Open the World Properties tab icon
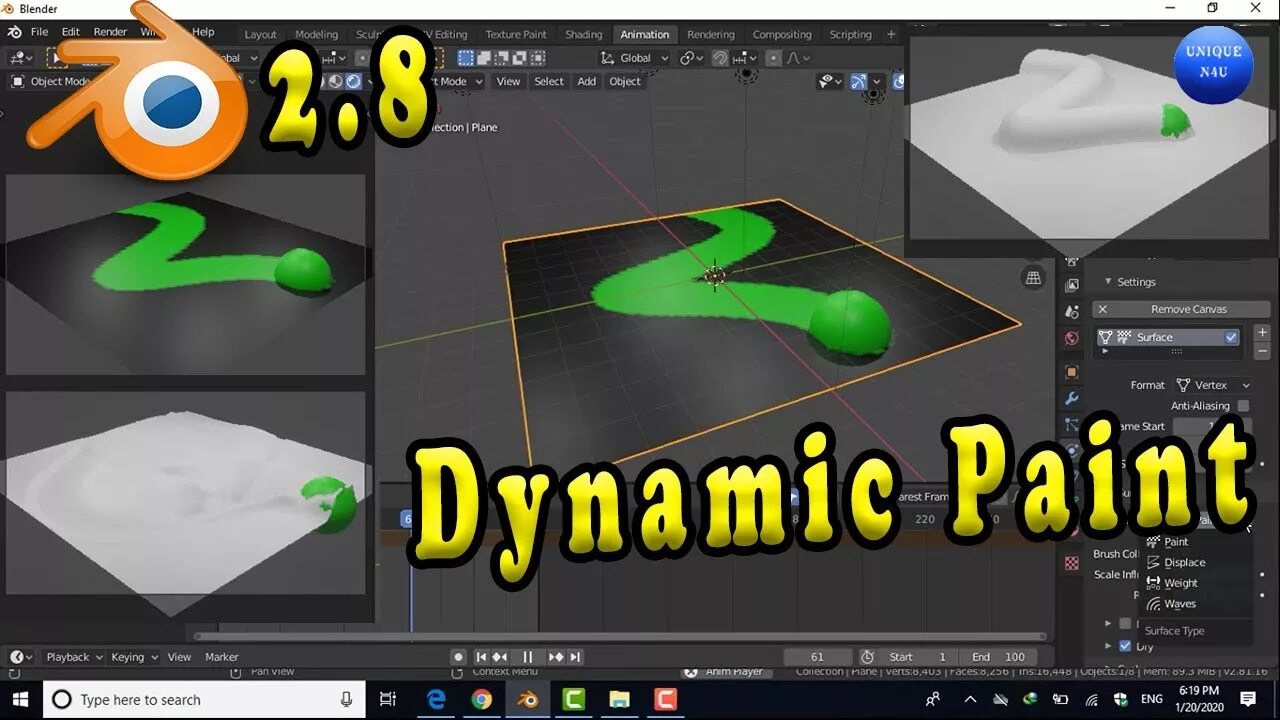 (1072, 338)
